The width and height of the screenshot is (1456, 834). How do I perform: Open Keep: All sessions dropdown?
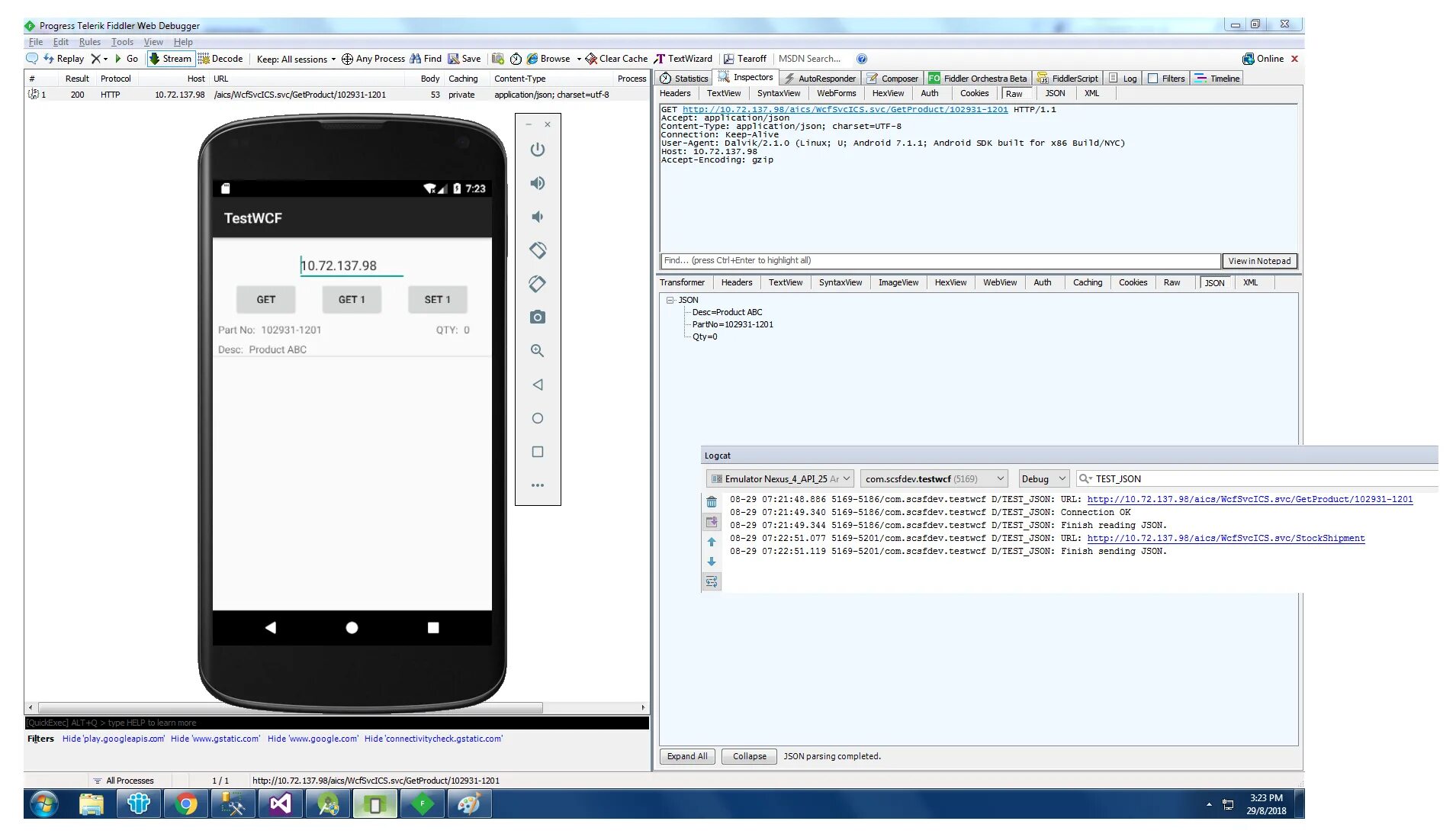[296, 59]
